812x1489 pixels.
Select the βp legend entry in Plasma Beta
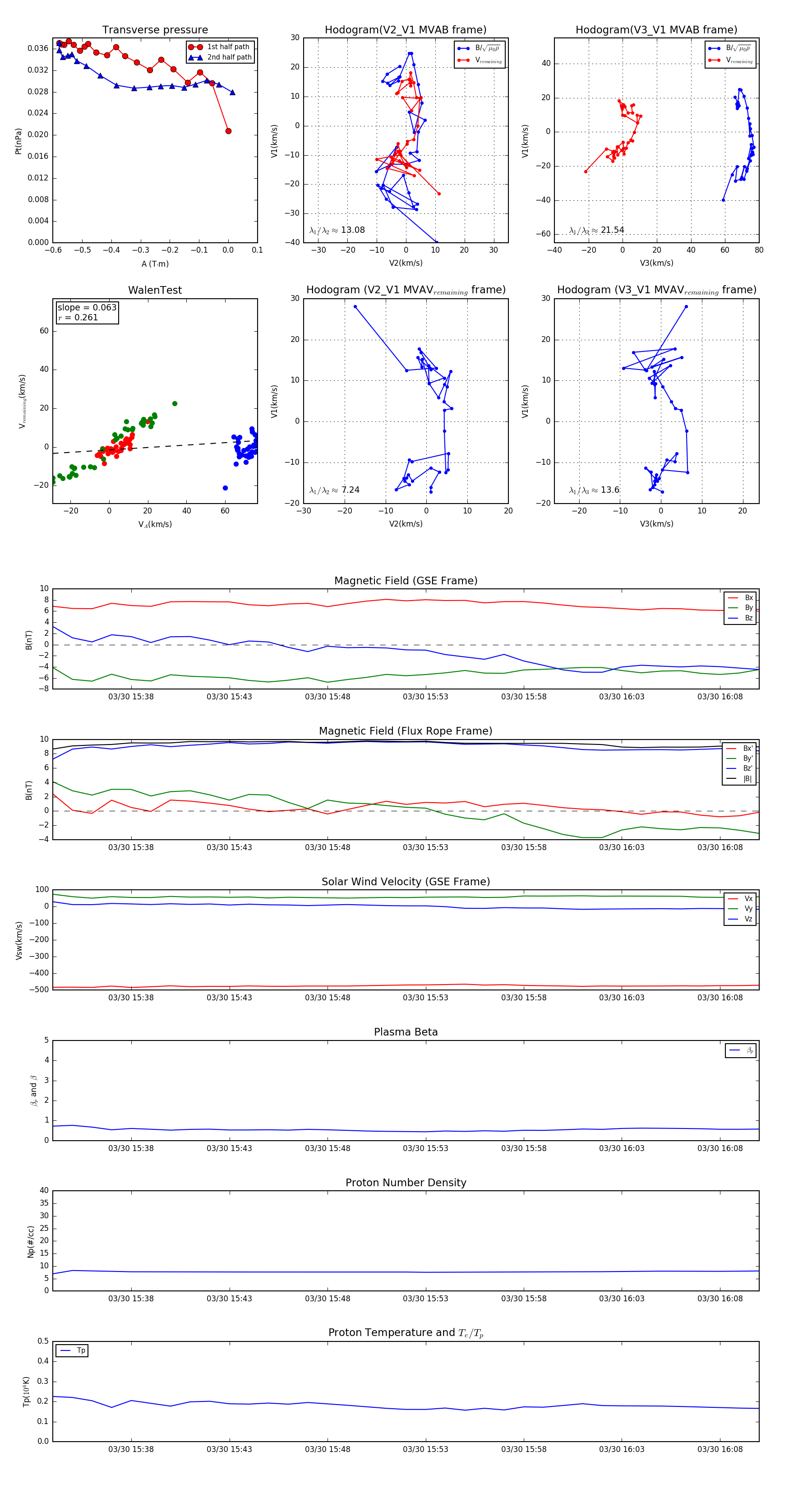click(742, 1050)
